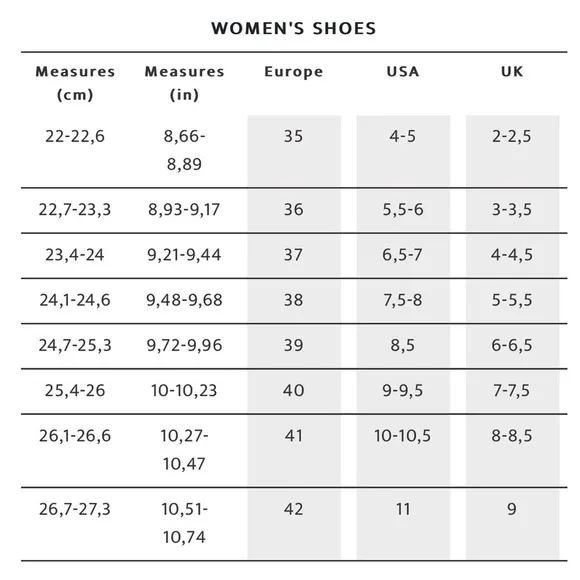Viewport: 580px width, 580px height.
Task: Click the USA column header
Action: [403, 71]
